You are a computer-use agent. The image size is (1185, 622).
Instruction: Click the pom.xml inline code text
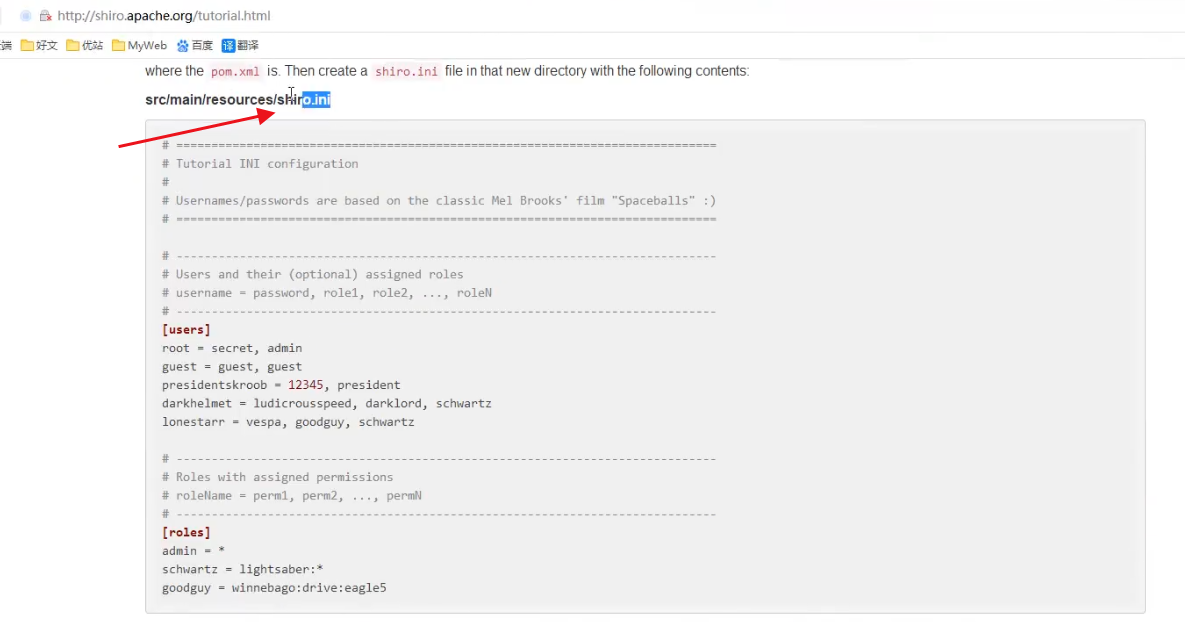pos(235,72)
